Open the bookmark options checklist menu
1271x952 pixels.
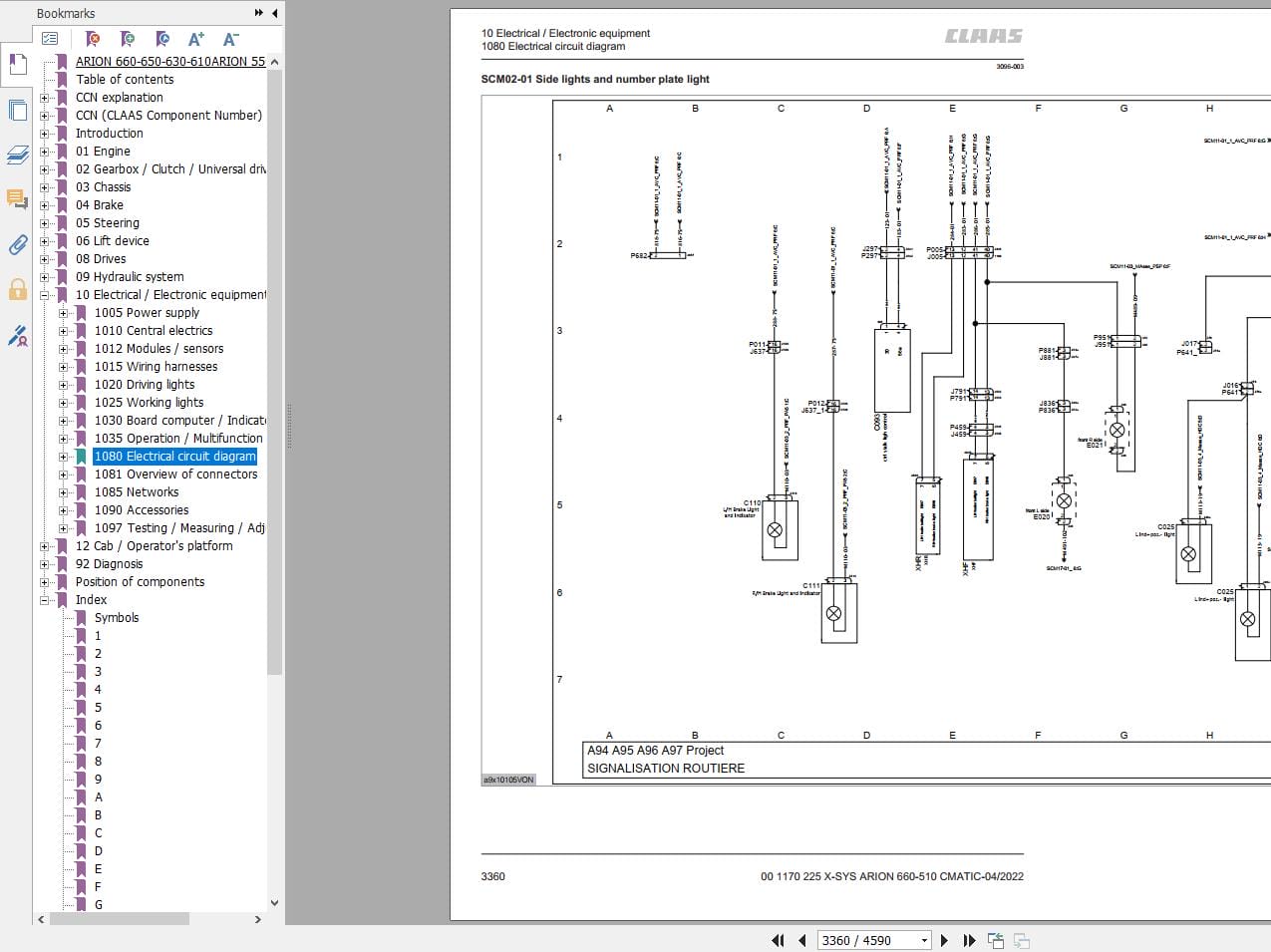click(50, 39)
